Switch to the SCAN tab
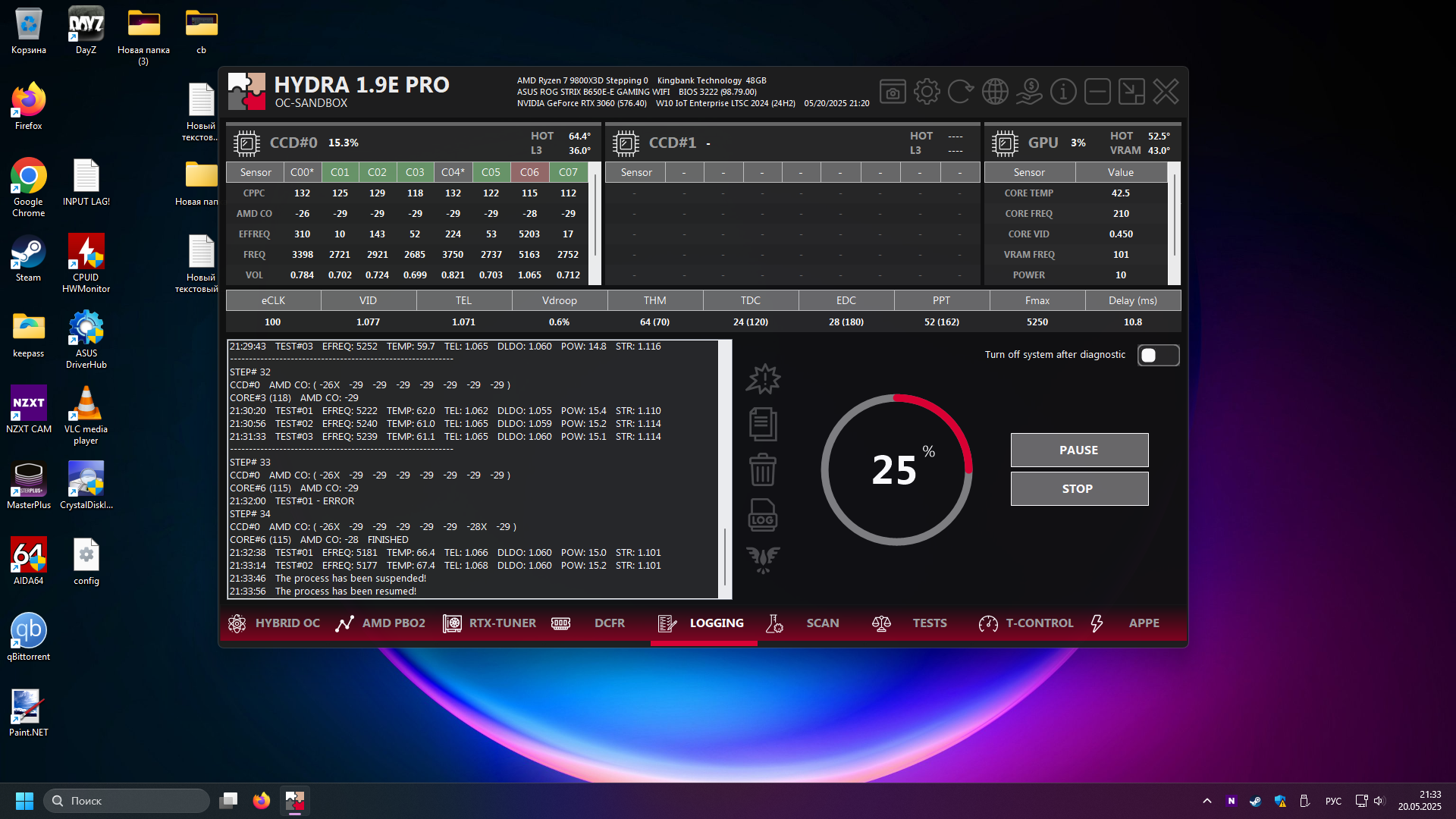Viewport: 1456px width, 819px height. 802,623
